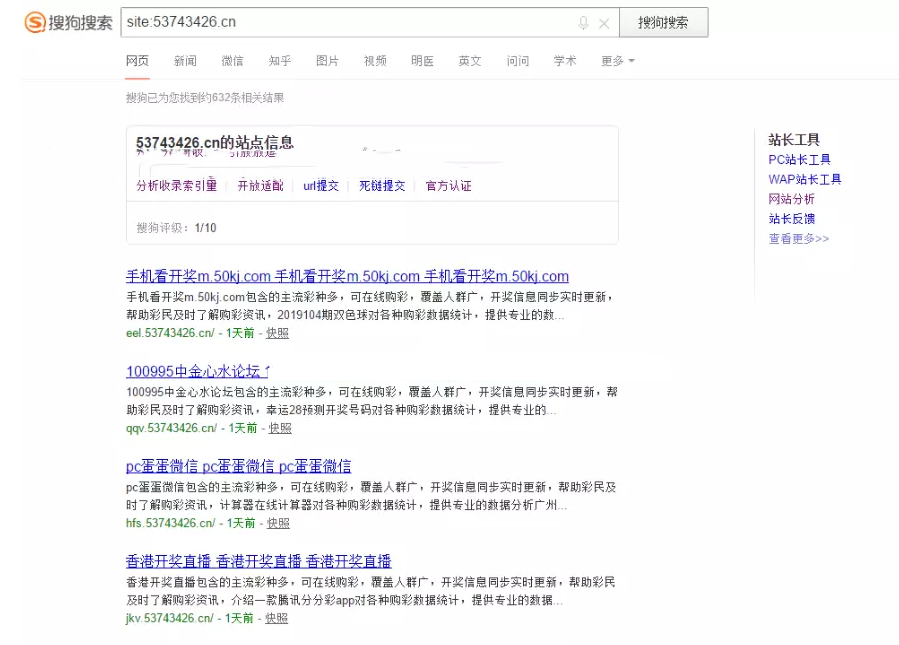Select the 明医 tab
Viewport: 899px width, 645px height.
tap(423, 61)
